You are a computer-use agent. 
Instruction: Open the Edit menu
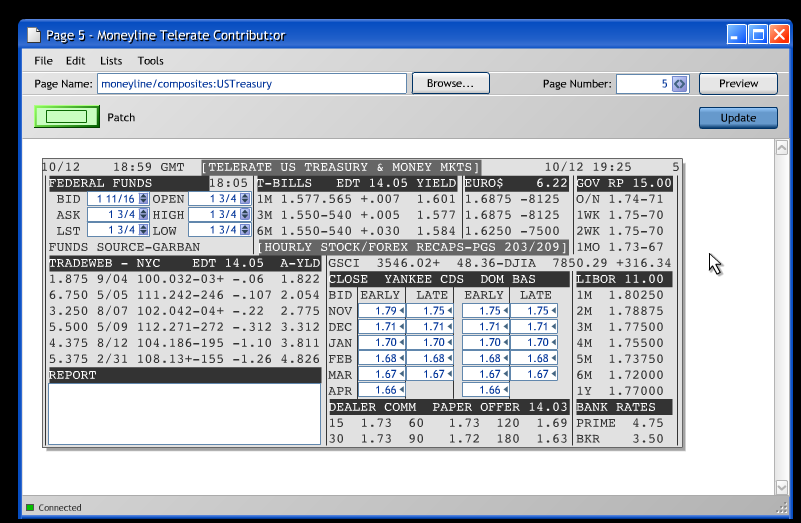[75, 61]
